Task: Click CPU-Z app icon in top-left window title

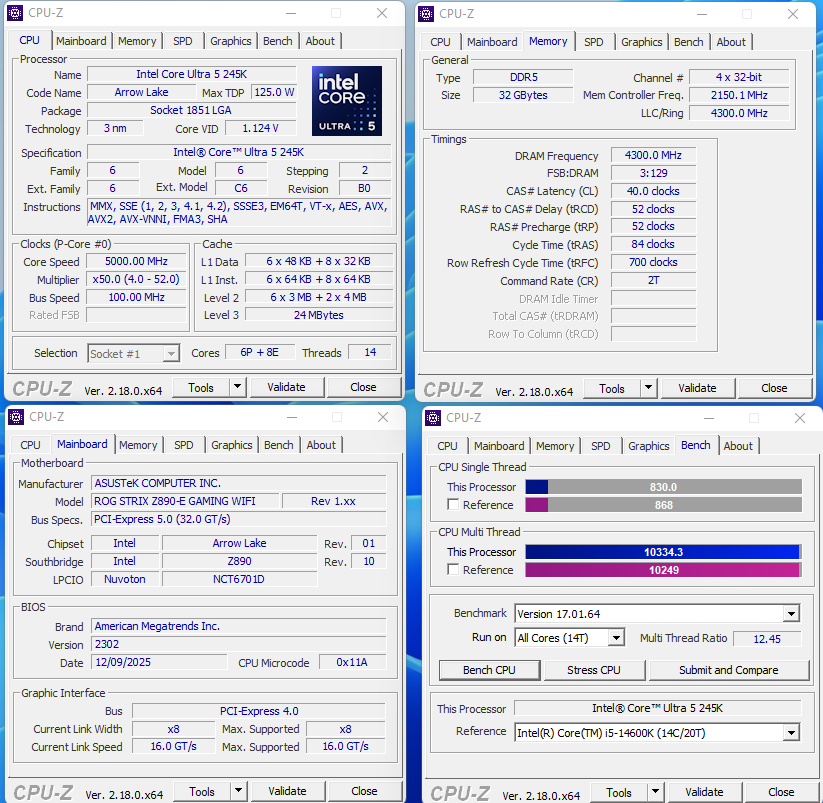Action: [x=15, y=13]
